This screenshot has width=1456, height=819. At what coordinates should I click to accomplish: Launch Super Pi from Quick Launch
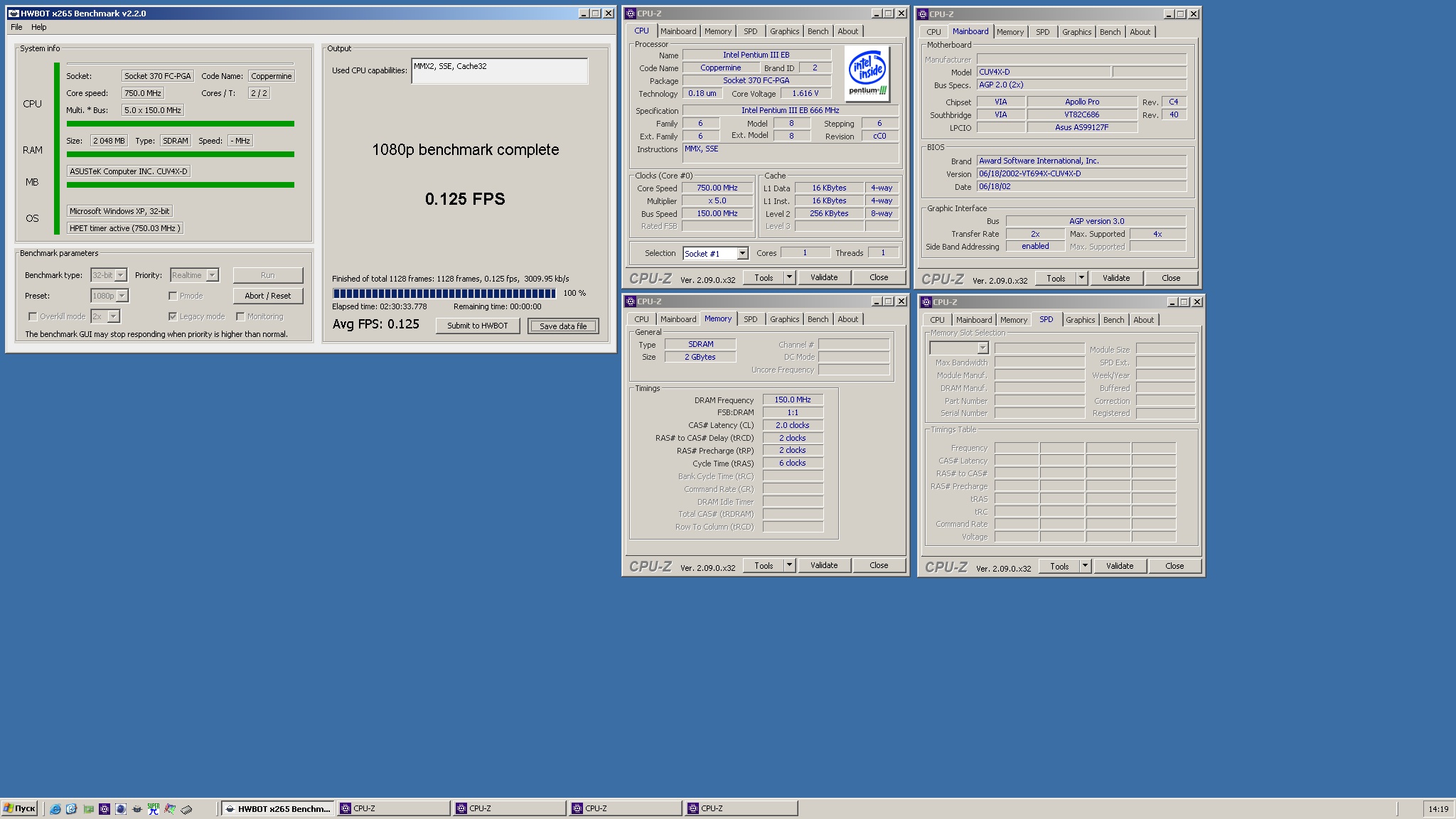point(154,809)
